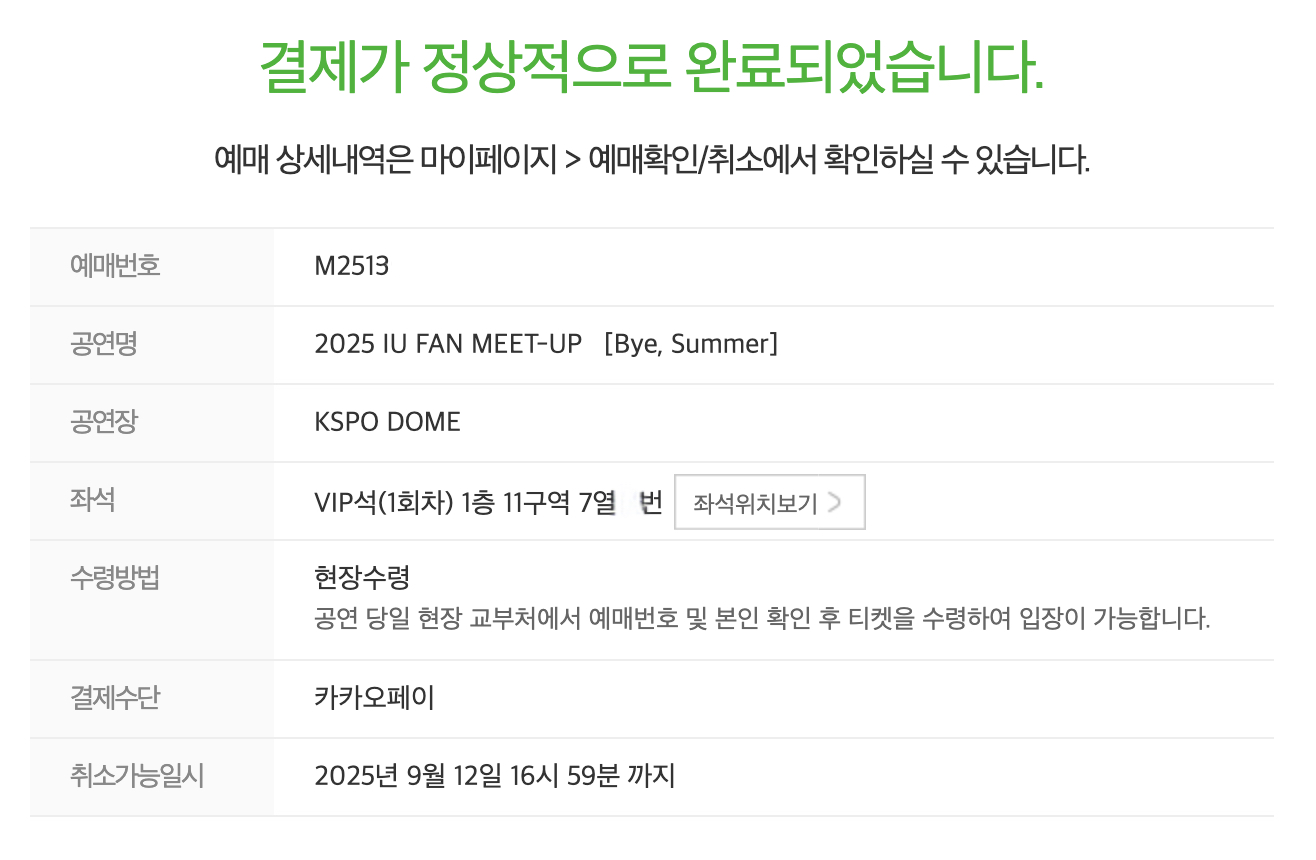Screen dimensions: 1316x860
Task: Click the on-site ticket pickup description
Action: [761, 619]
